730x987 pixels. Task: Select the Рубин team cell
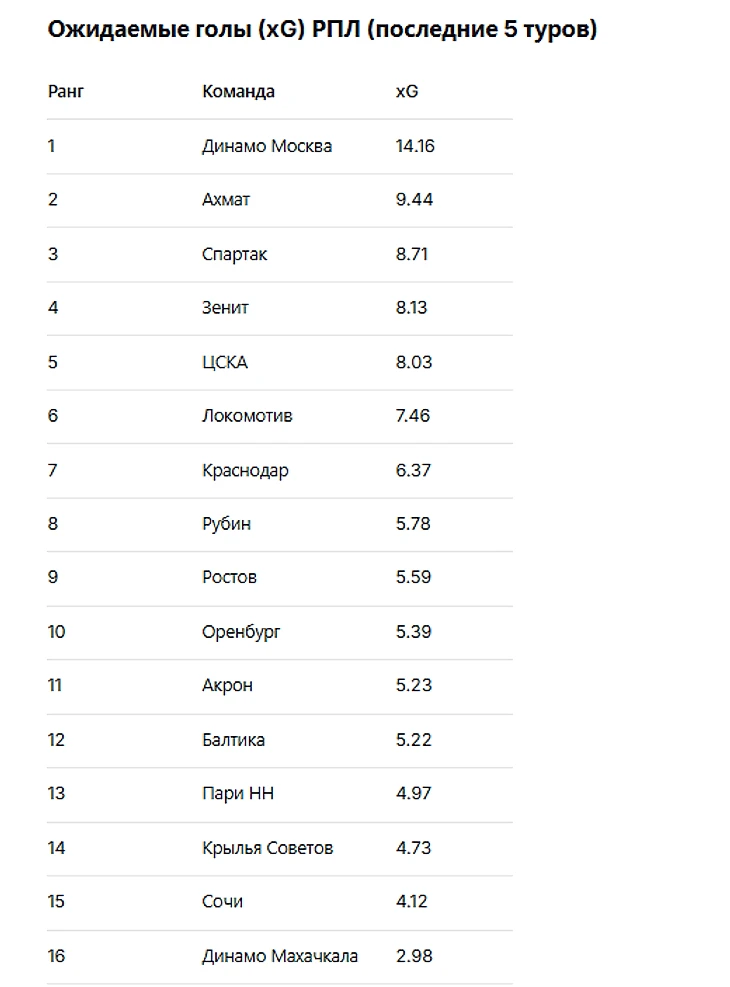point(226,524)
